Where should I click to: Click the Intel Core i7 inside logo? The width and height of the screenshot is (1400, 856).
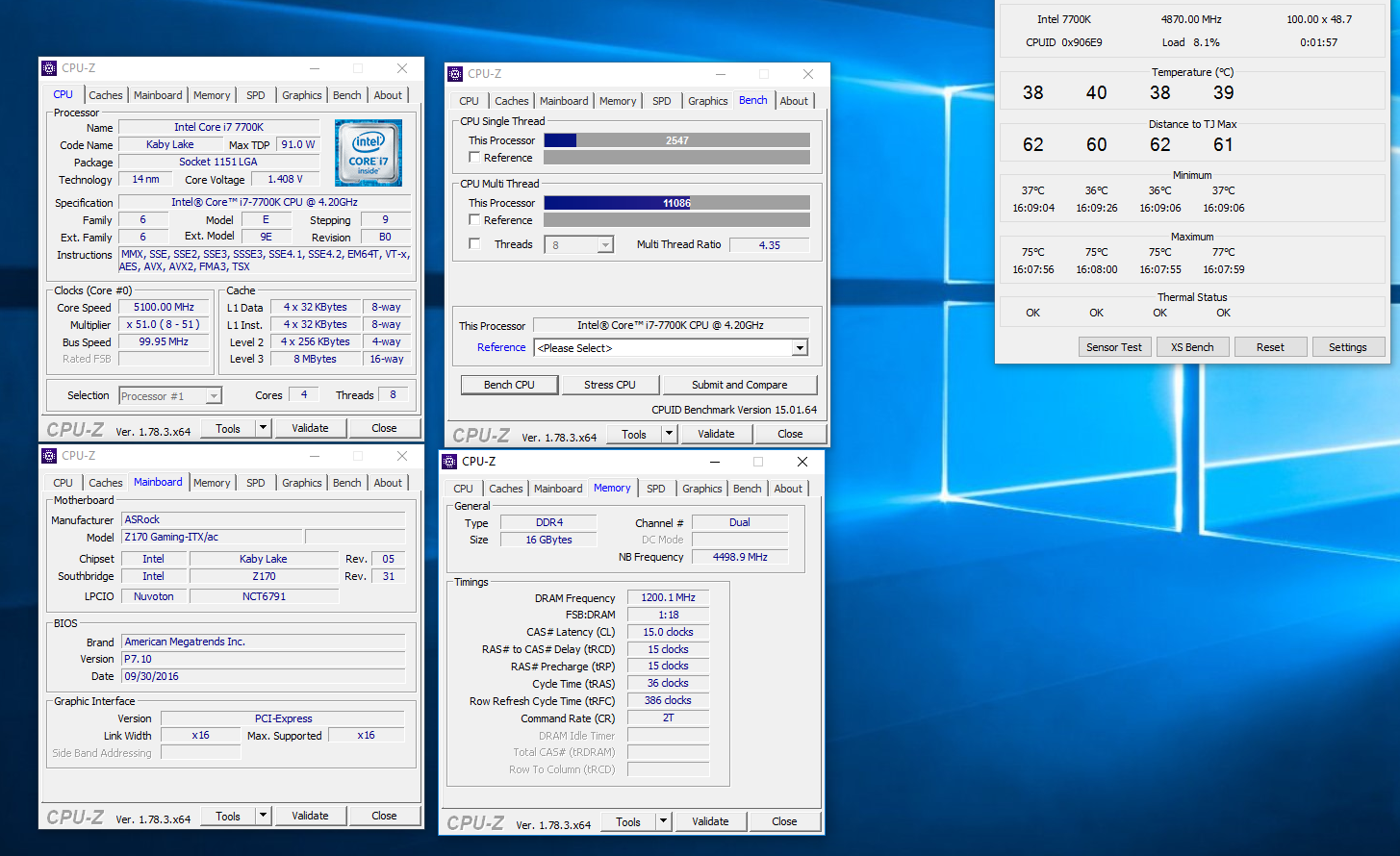(369, 153)
